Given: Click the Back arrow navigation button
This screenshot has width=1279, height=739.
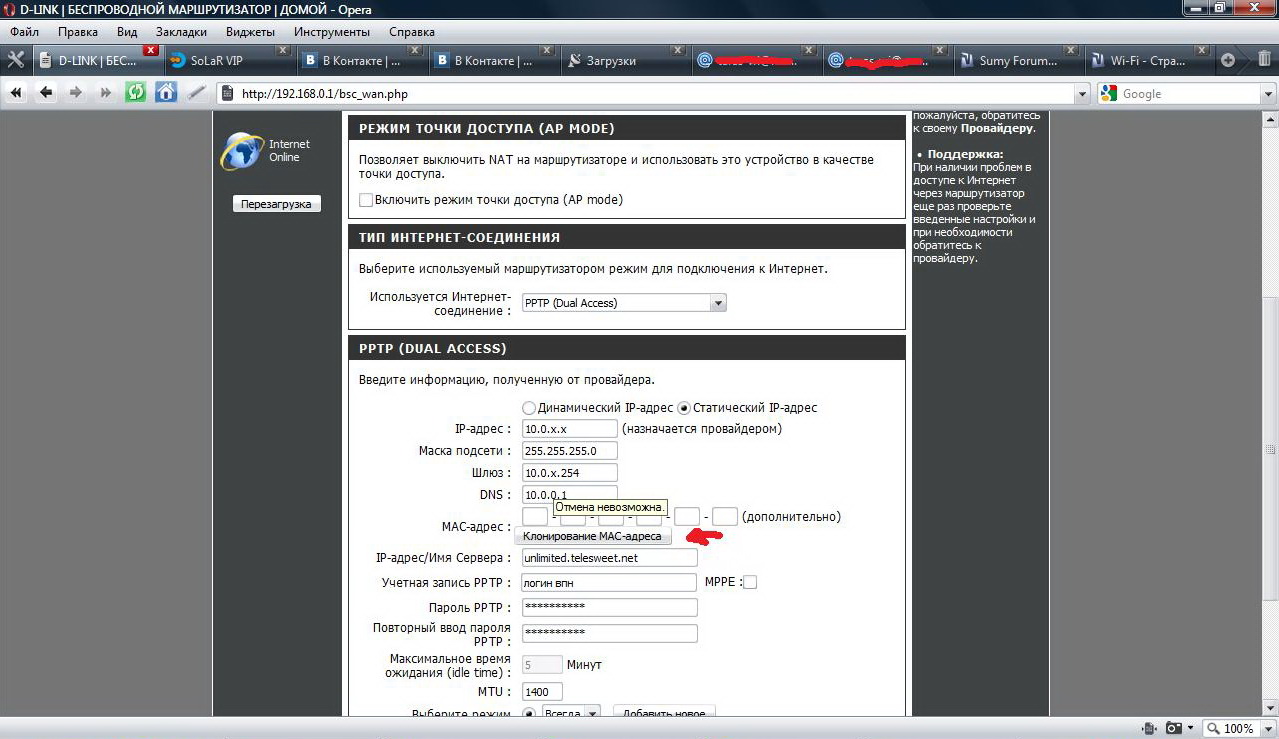Looking at the screenshot, I should pyautogui.click(x=46, y=93).
